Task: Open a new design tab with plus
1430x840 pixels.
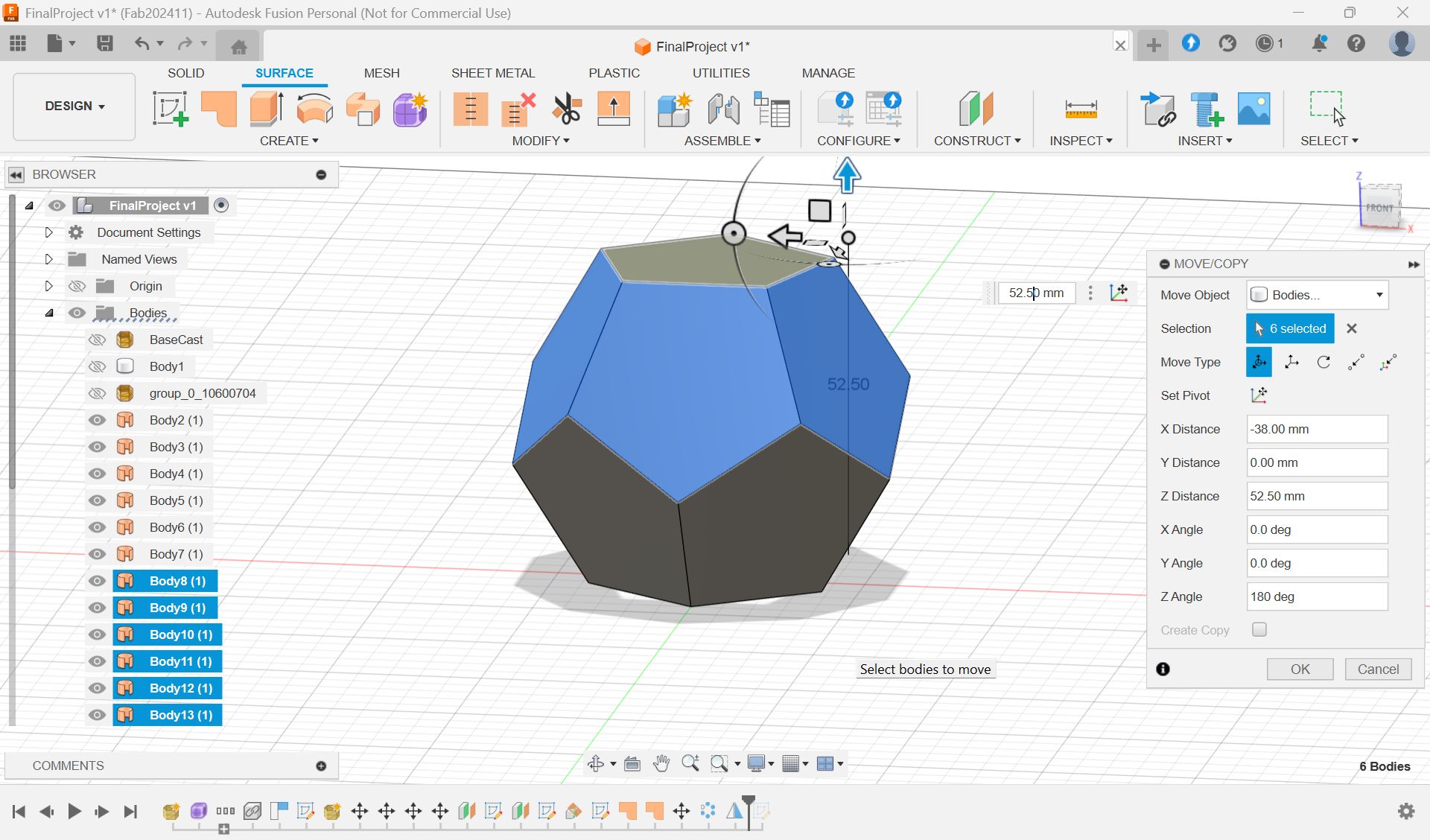Action: (1154, 45)
